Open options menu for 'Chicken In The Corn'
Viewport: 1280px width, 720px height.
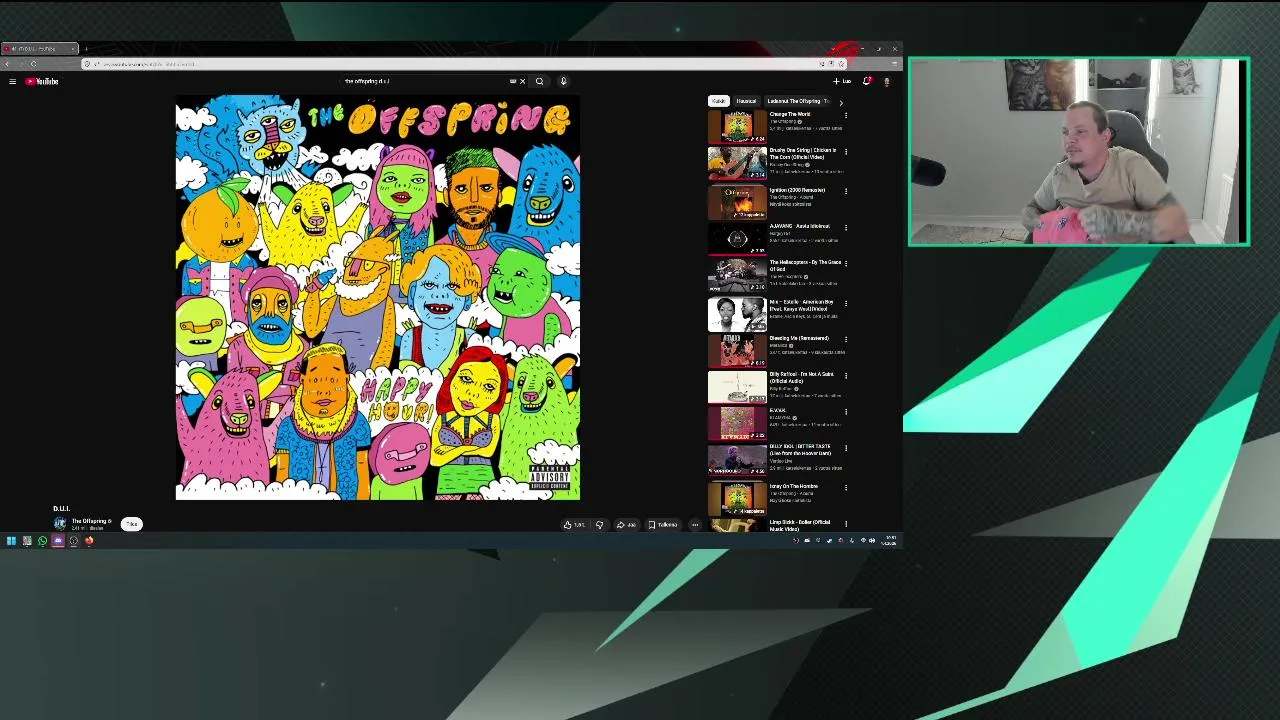(846, 151)
